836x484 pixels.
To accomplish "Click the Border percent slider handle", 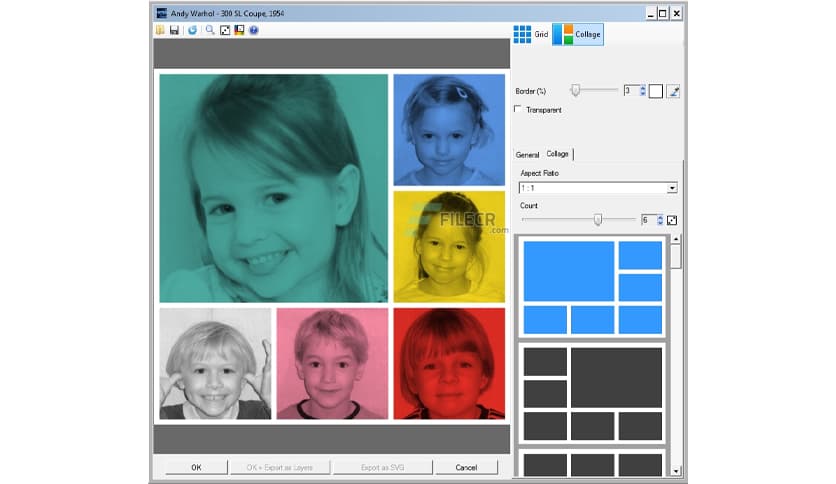I will [x=575, y=90].
